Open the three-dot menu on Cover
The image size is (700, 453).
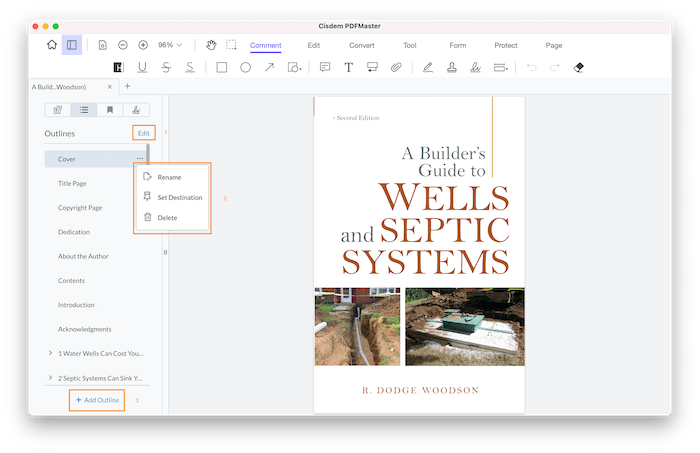click(x=140, y=158)
